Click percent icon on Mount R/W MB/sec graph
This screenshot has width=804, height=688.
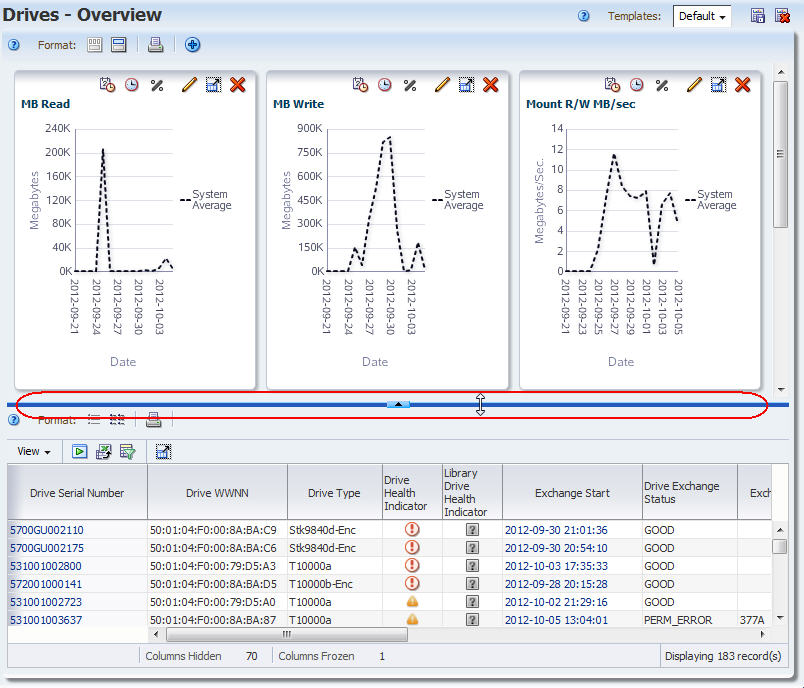[662, 85]
